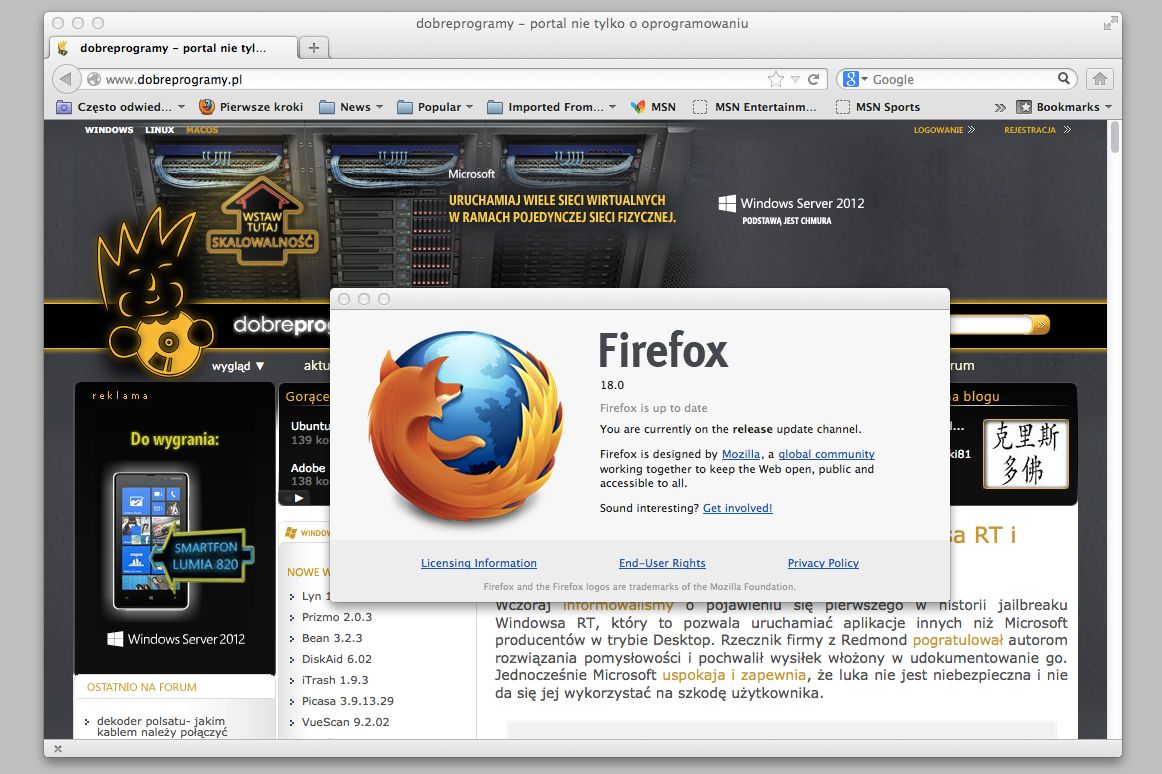This screenshot has width=1162, height=774.
Task: Open the Bookmarks menu button
Action: point(1064,107)
